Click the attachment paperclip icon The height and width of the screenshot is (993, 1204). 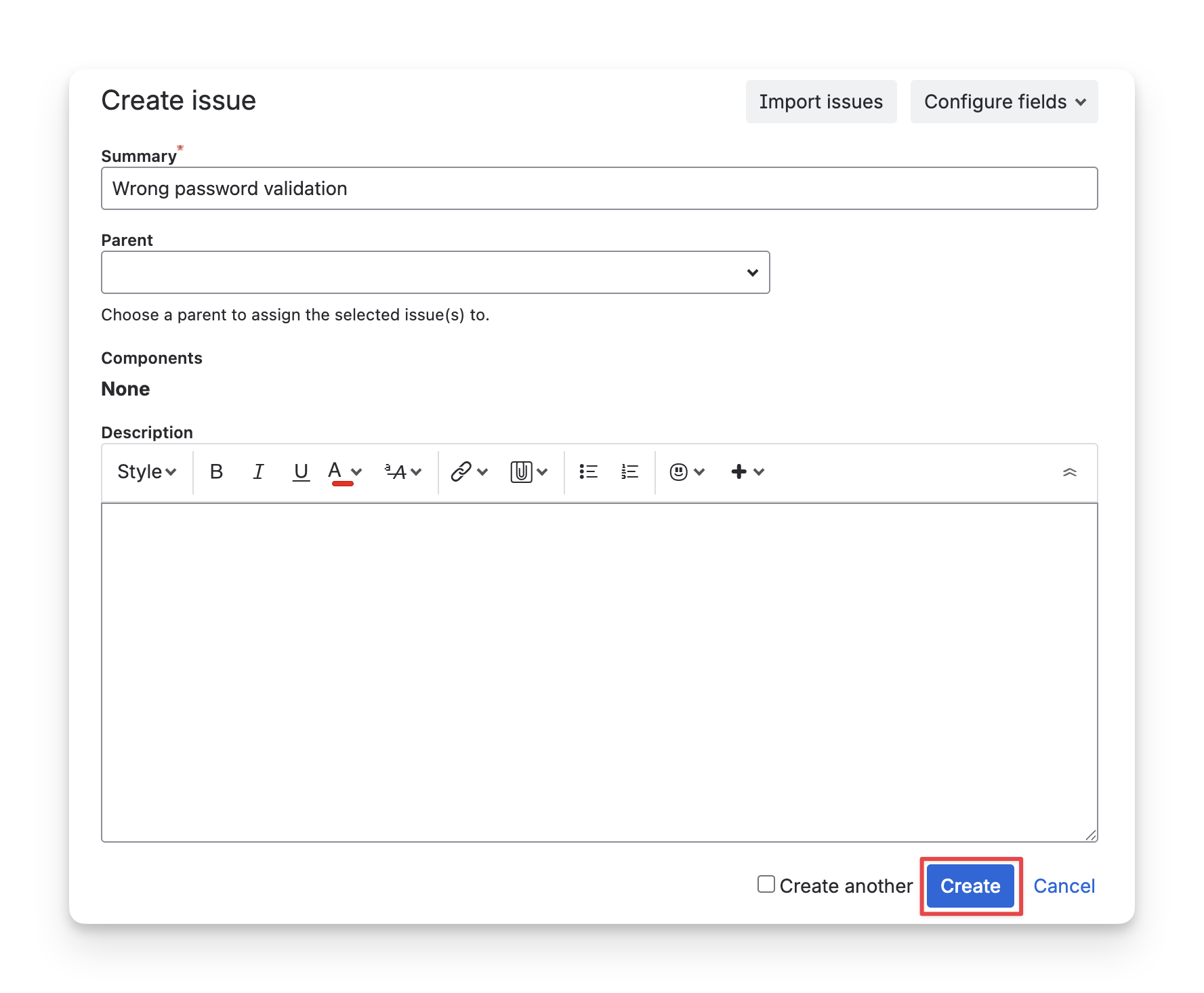(x=521, y=472)
